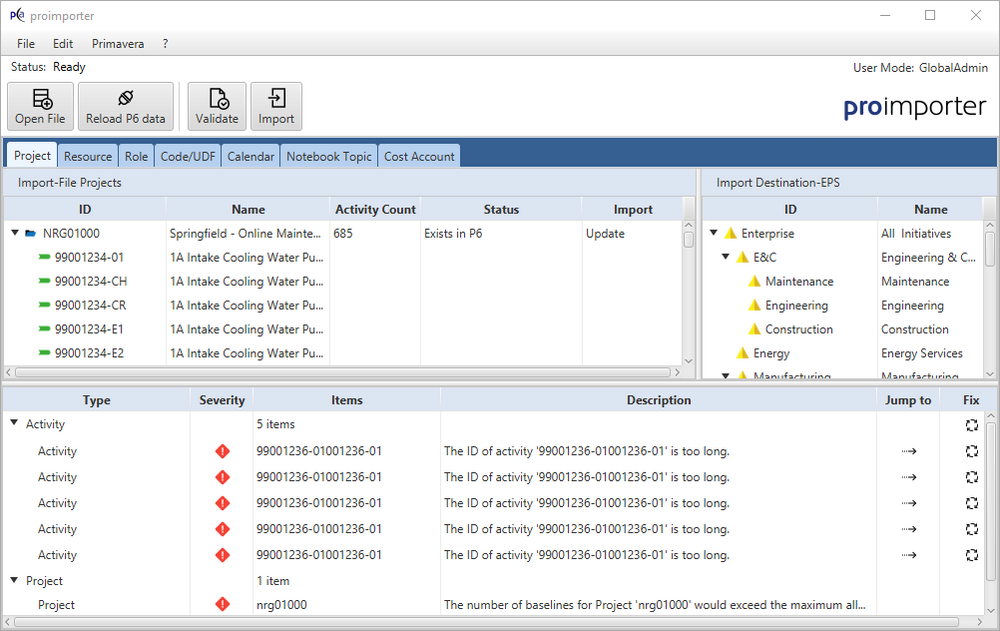The width and height of the screenshot is (1000, 631).
Task: Switch to the Code/UDF tab
Action: [x=188, y=157]
